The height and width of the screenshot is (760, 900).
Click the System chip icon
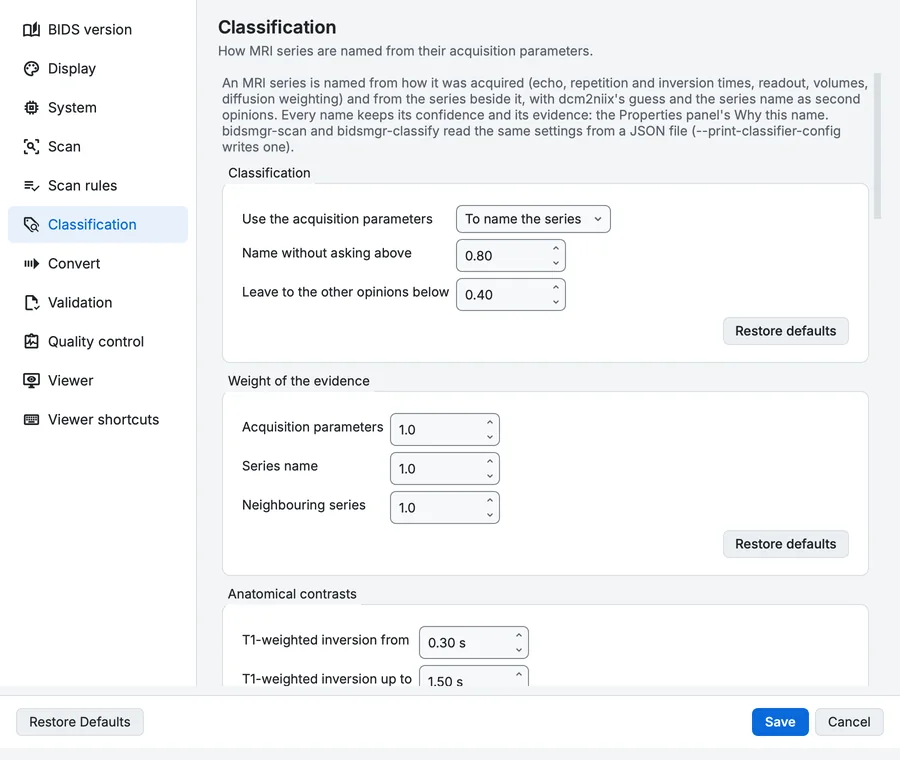pos(32,107)
